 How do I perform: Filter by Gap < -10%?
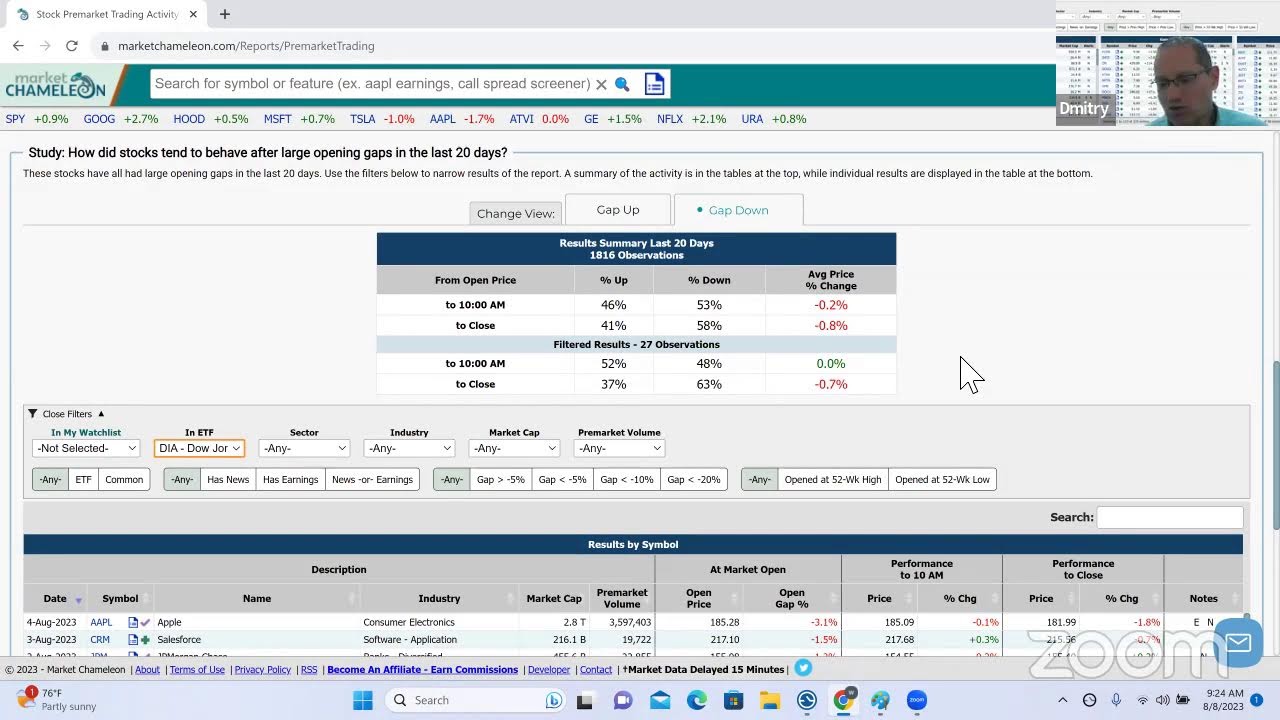(x=627, y=480)
